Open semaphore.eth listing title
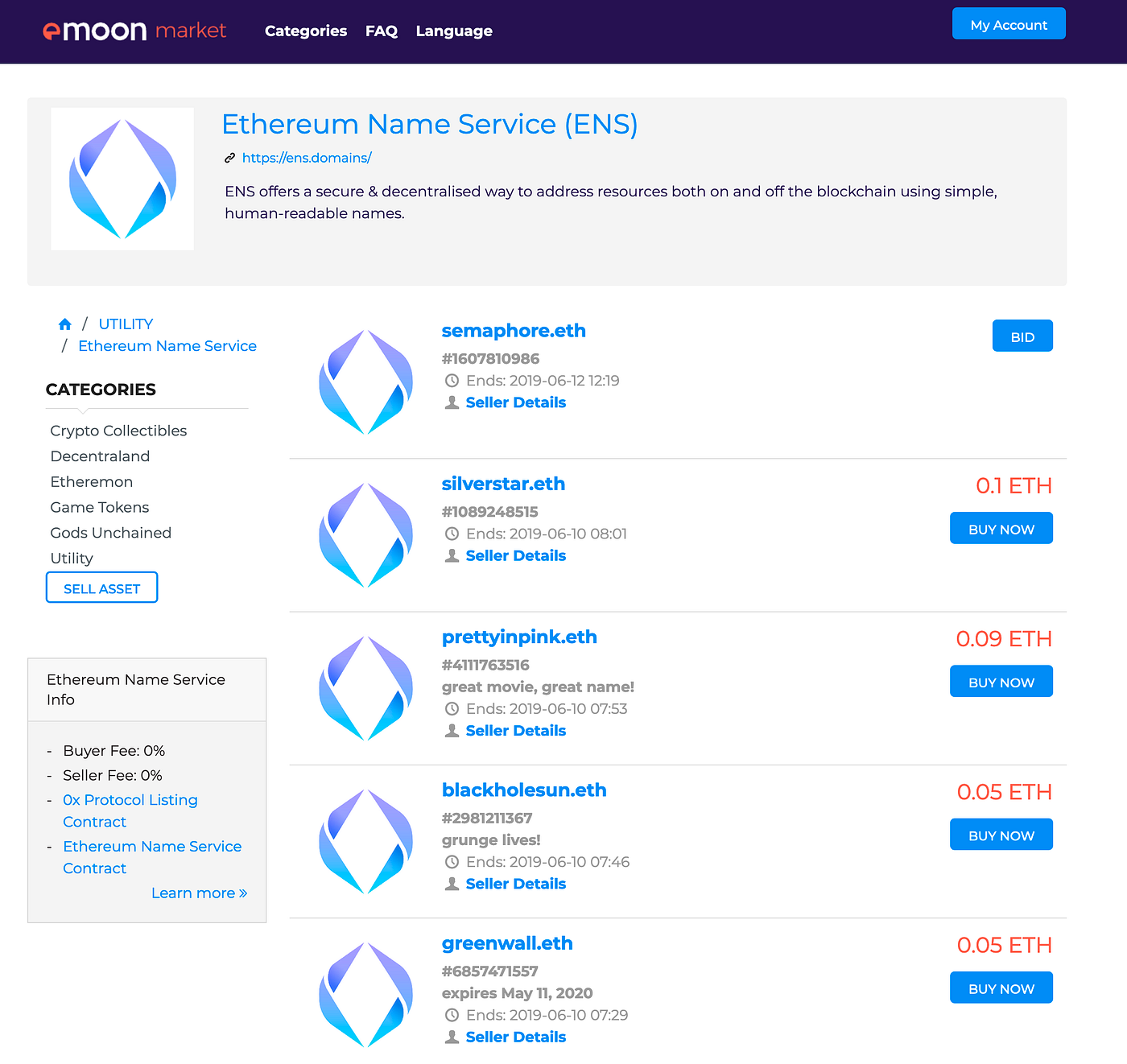 coord(514,331)
